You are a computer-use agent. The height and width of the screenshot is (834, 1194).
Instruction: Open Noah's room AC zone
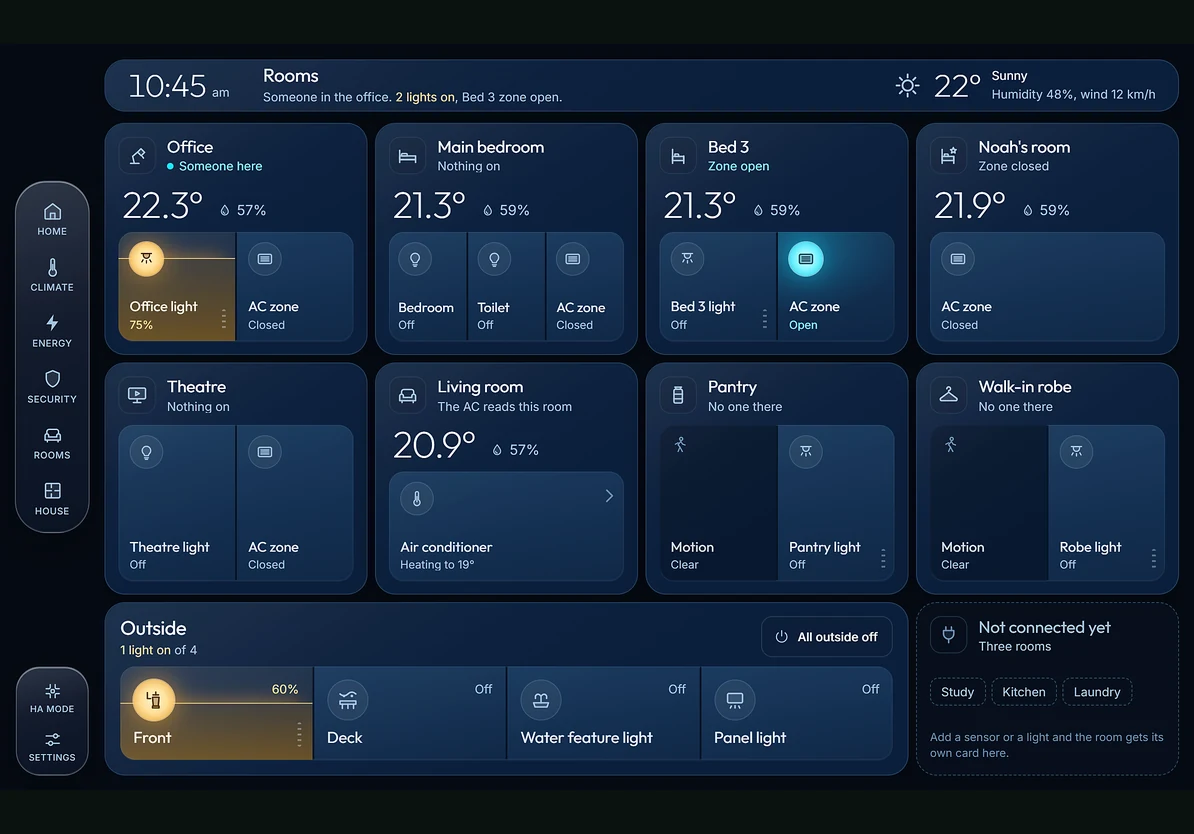click(x=1047, y=286)
